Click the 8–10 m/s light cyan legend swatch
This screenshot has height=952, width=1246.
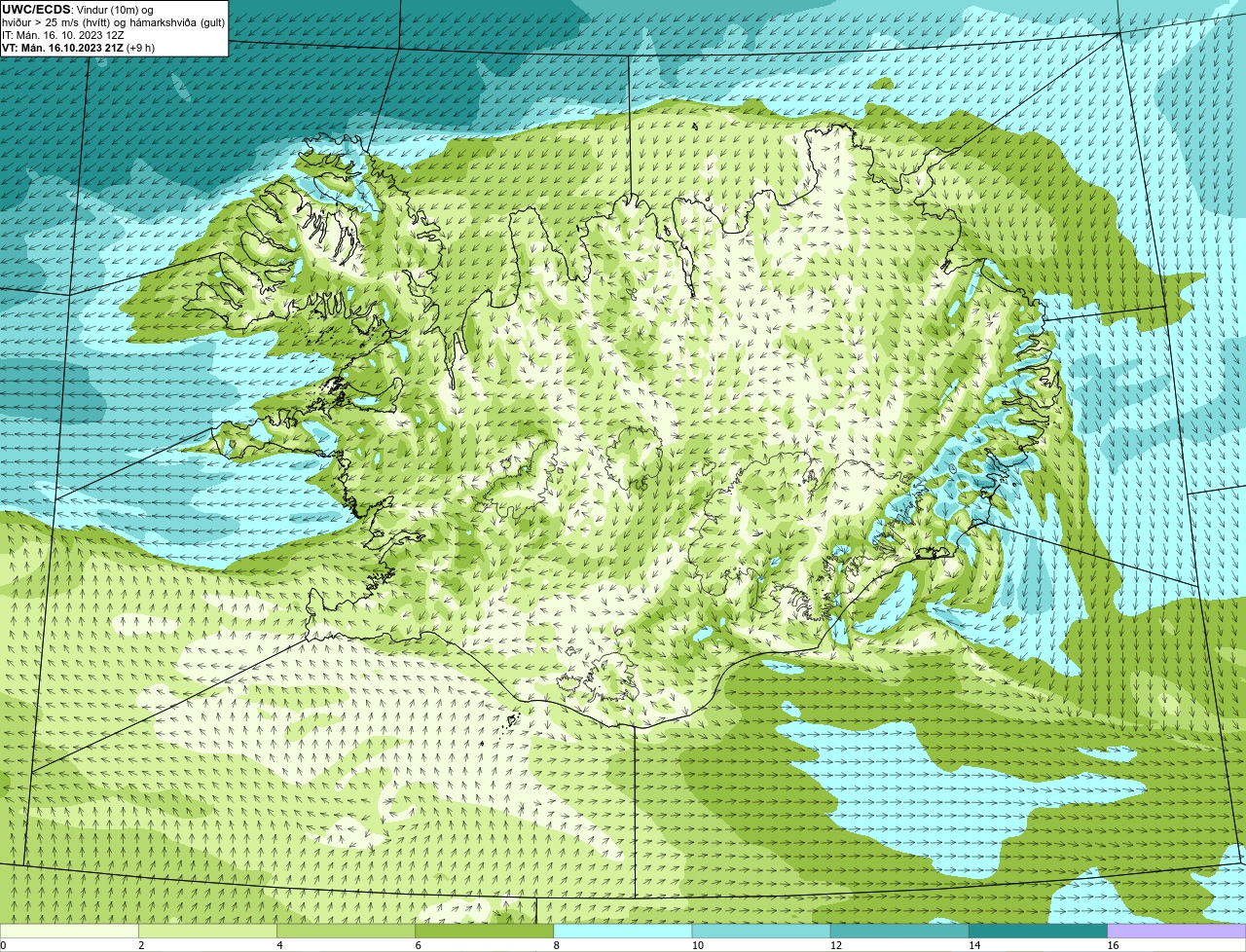tap(623, 931)
